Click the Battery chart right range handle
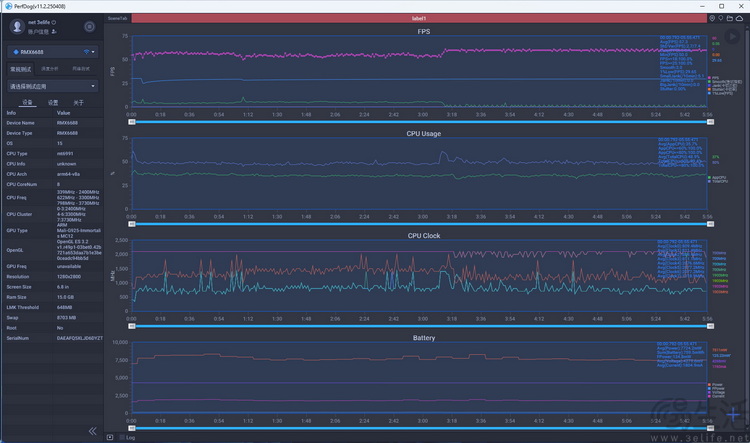This screenshot has height=443, width=750. click(x=710, y=428)
